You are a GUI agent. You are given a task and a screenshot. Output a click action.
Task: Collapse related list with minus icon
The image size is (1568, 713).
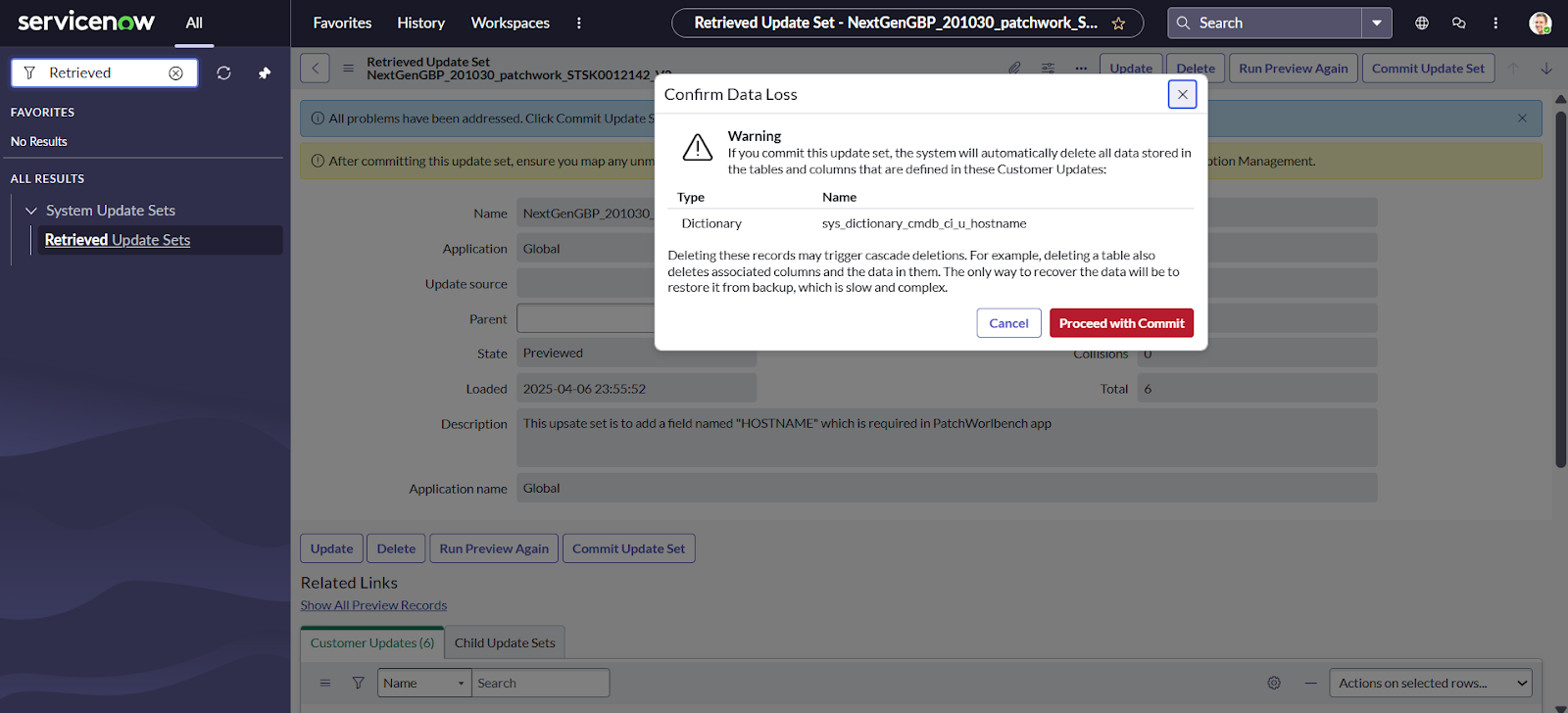1310,683
